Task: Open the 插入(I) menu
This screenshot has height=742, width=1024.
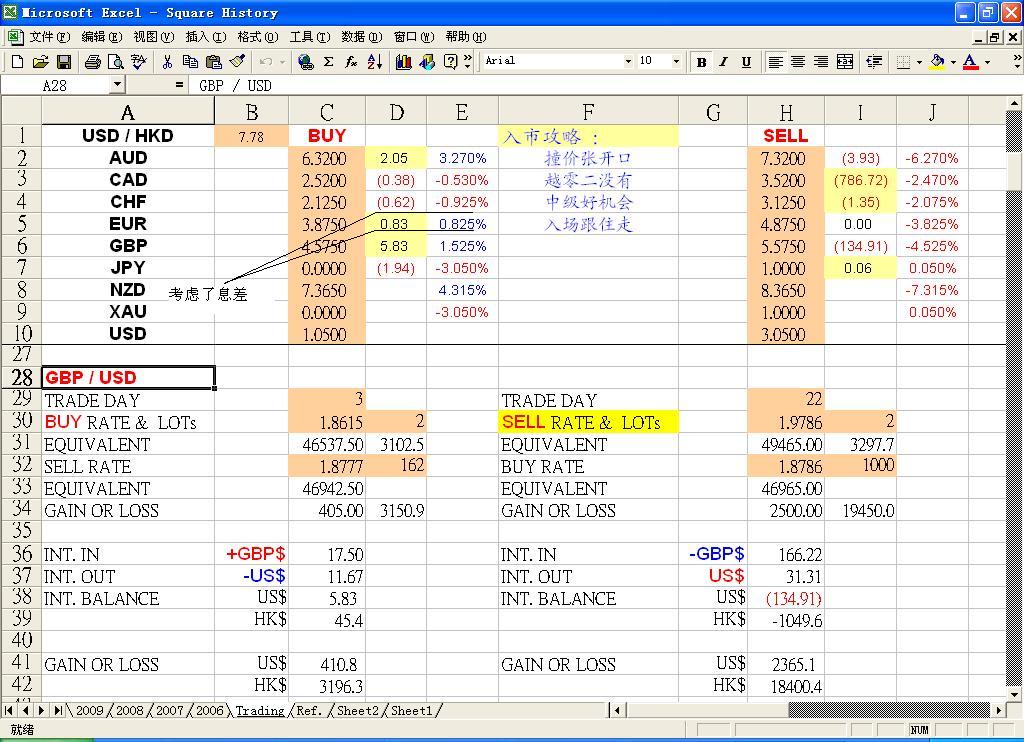Action: pyautogui.click(x=206, y=37)
